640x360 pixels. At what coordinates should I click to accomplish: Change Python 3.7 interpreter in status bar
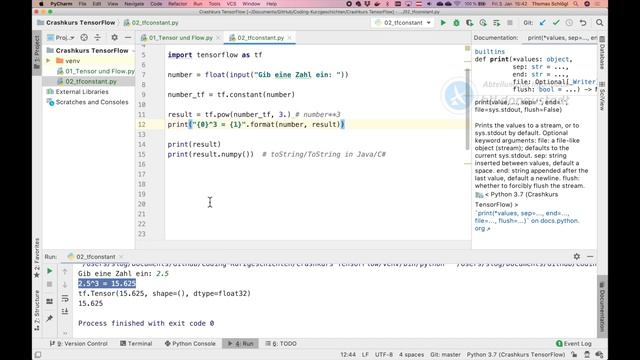[x=516, y=355]
